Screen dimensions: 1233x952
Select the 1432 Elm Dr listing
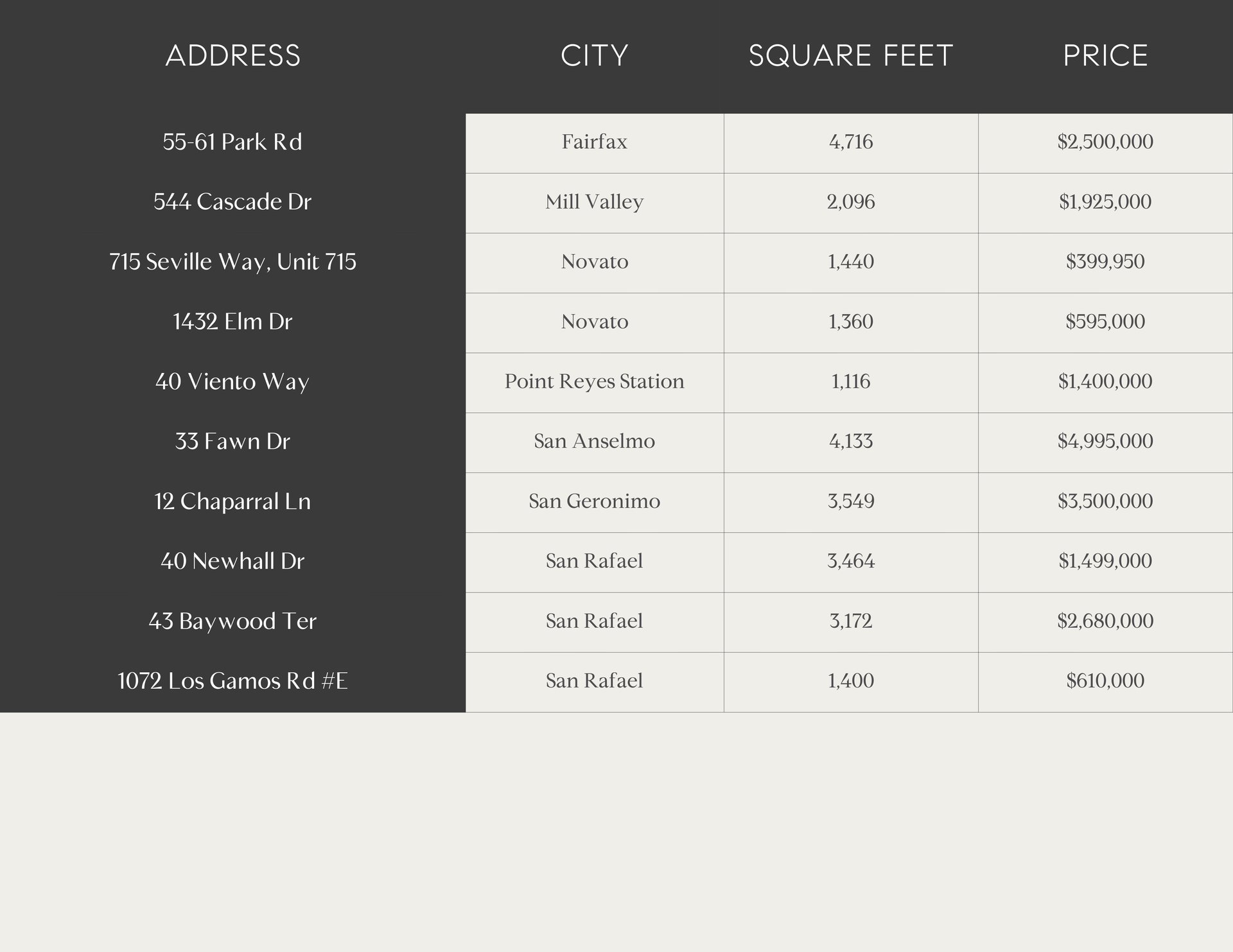pyautogui.click(x=232, y=322)
